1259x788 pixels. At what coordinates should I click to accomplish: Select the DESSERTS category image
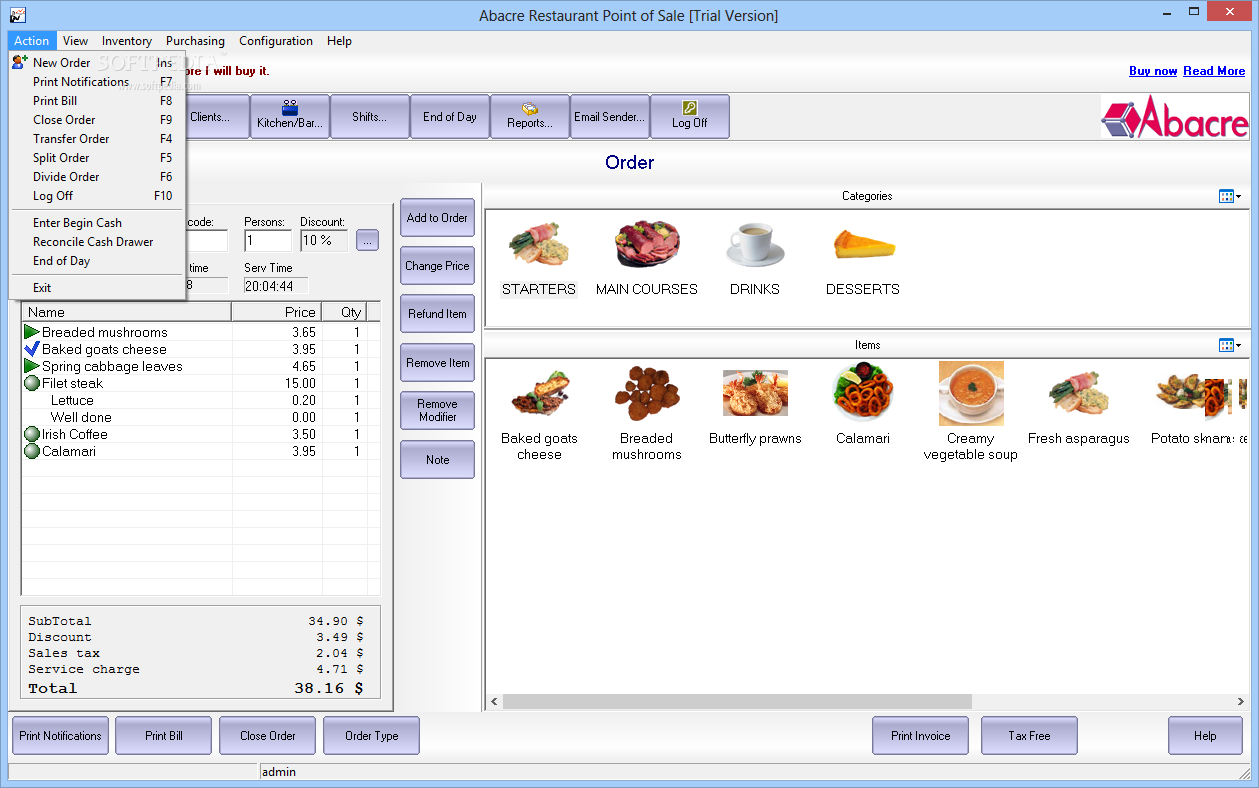pos(863,245)
